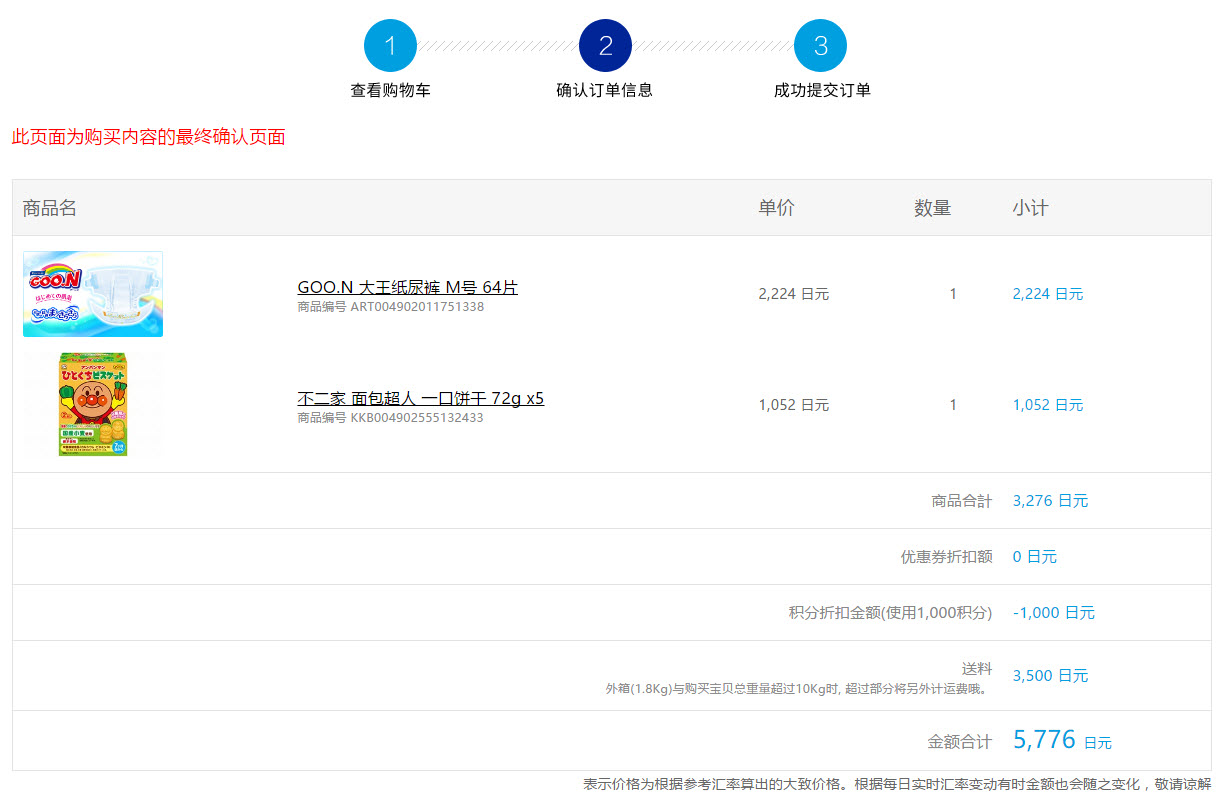Open the GOO.N diaper product thumbnail
This screenshot has width=1230, height=806.
pyautogui.click(x=93, y=294)
